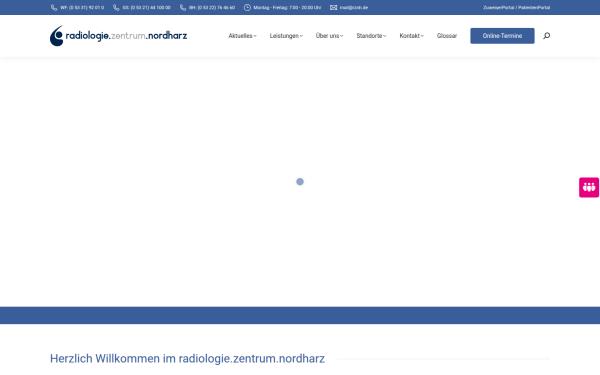600x375 pixels.
Task: Call the GS phone number link
Action: [x=147, y=8]
